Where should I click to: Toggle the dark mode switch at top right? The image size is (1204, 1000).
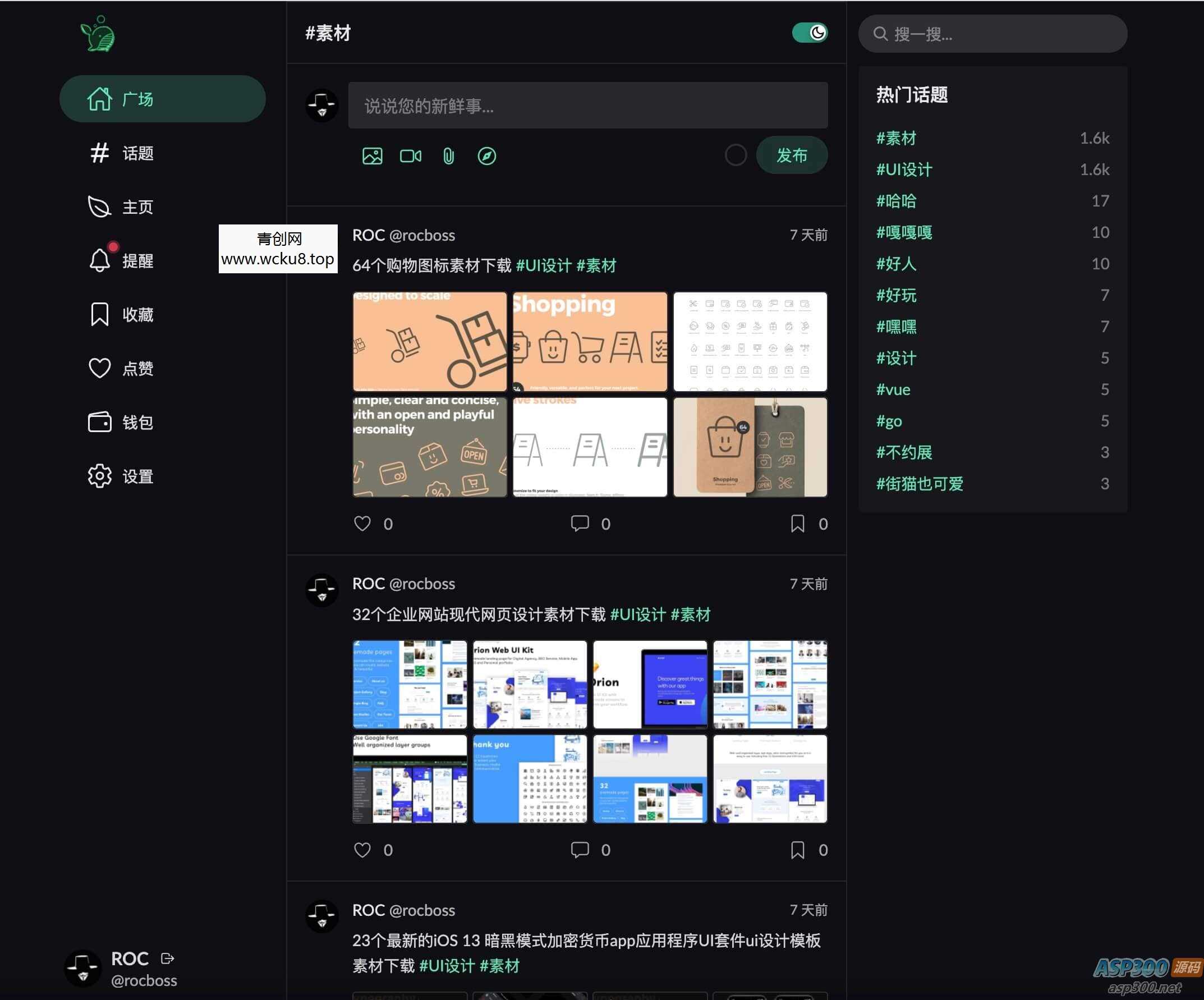point(810,33)
